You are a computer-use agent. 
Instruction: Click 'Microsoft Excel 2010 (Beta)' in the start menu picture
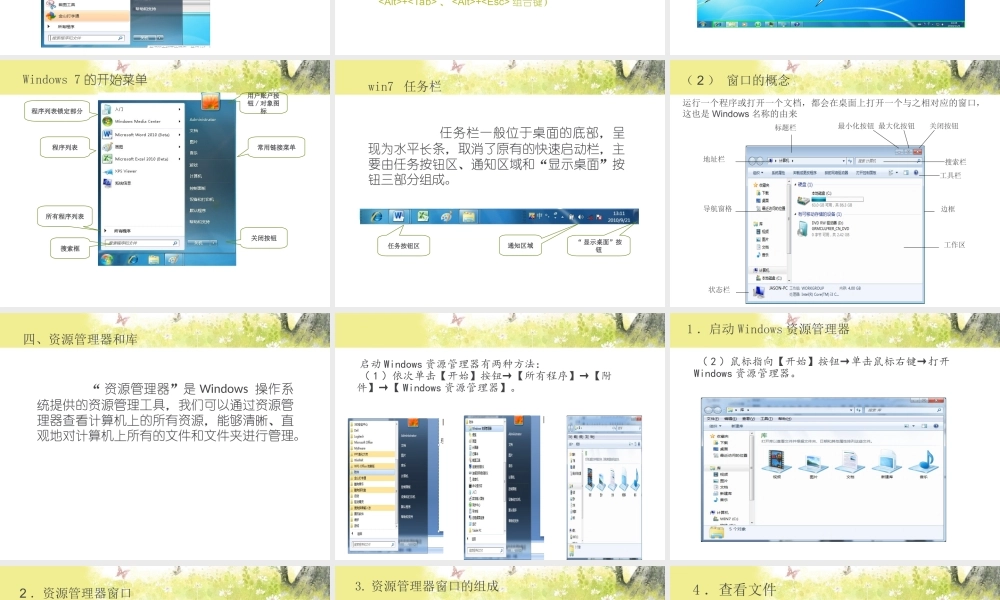pos(142,159)
